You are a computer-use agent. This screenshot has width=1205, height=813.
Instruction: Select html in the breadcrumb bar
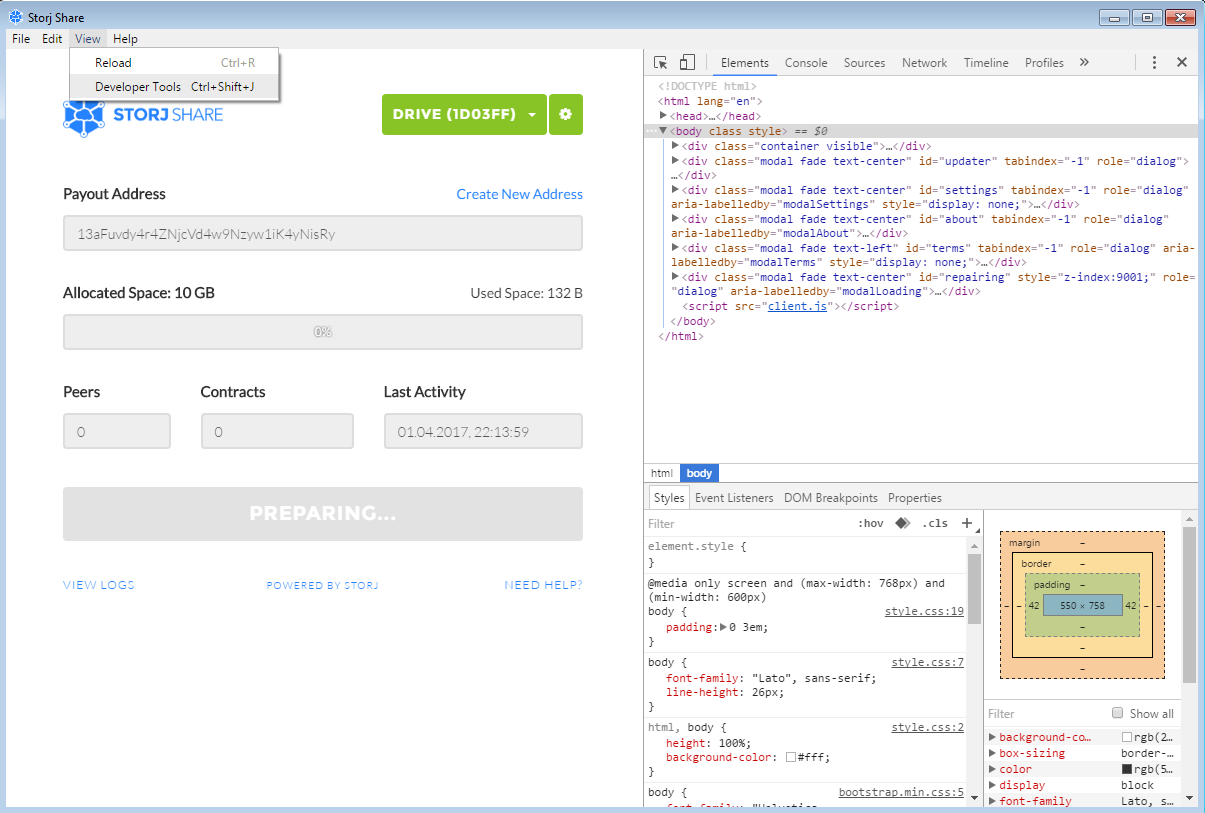[x=662, y=473]
